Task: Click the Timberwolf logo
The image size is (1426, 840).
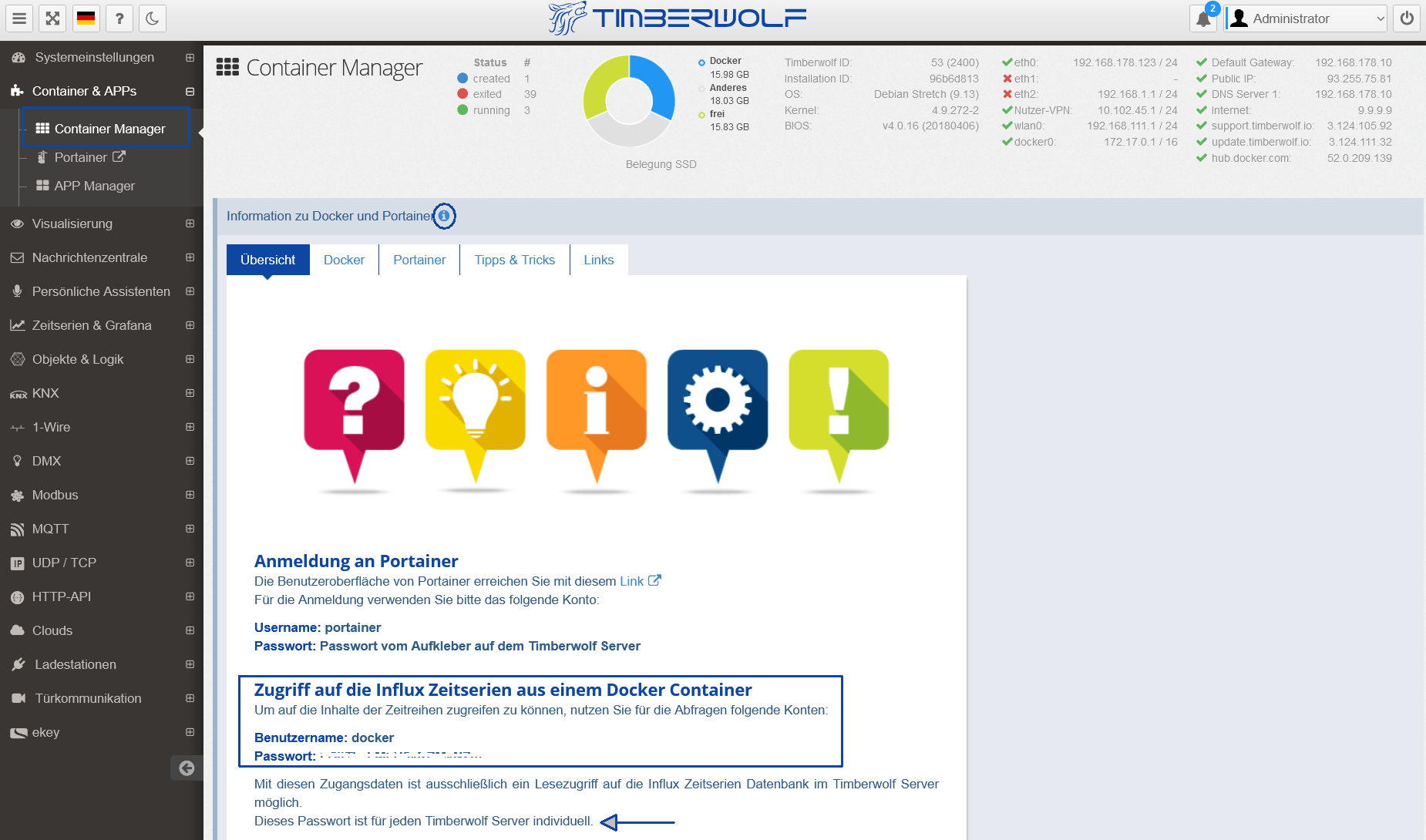Action: tap(677, 18)
